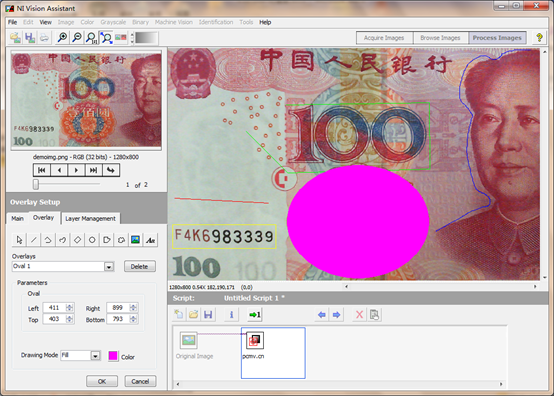Click the zoom in magnifier icon
The image size is (554, 396).
click(63, 37)
